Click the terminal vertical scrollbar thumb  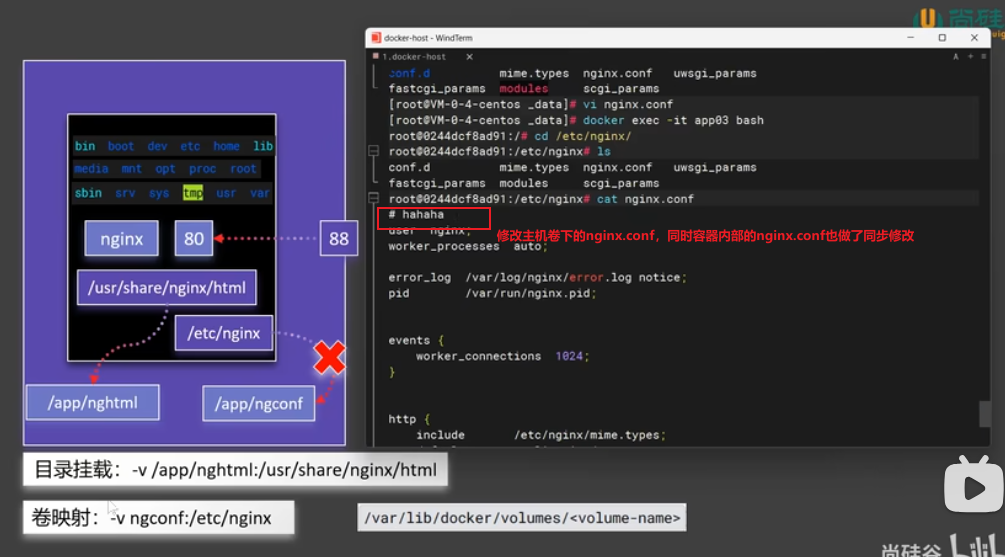984,413
